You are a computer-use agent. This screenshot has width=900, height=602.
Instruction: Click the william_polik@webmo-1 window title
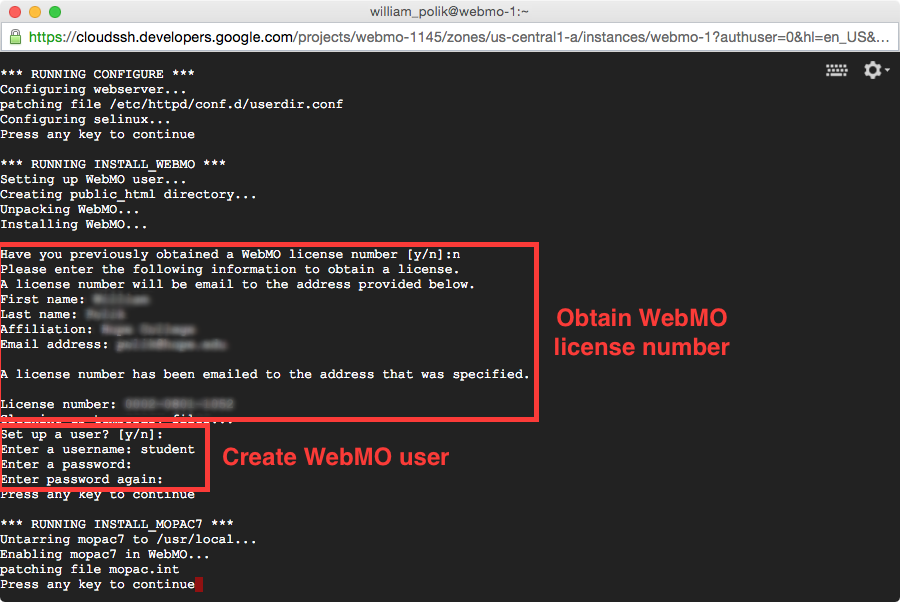point(450,11)
